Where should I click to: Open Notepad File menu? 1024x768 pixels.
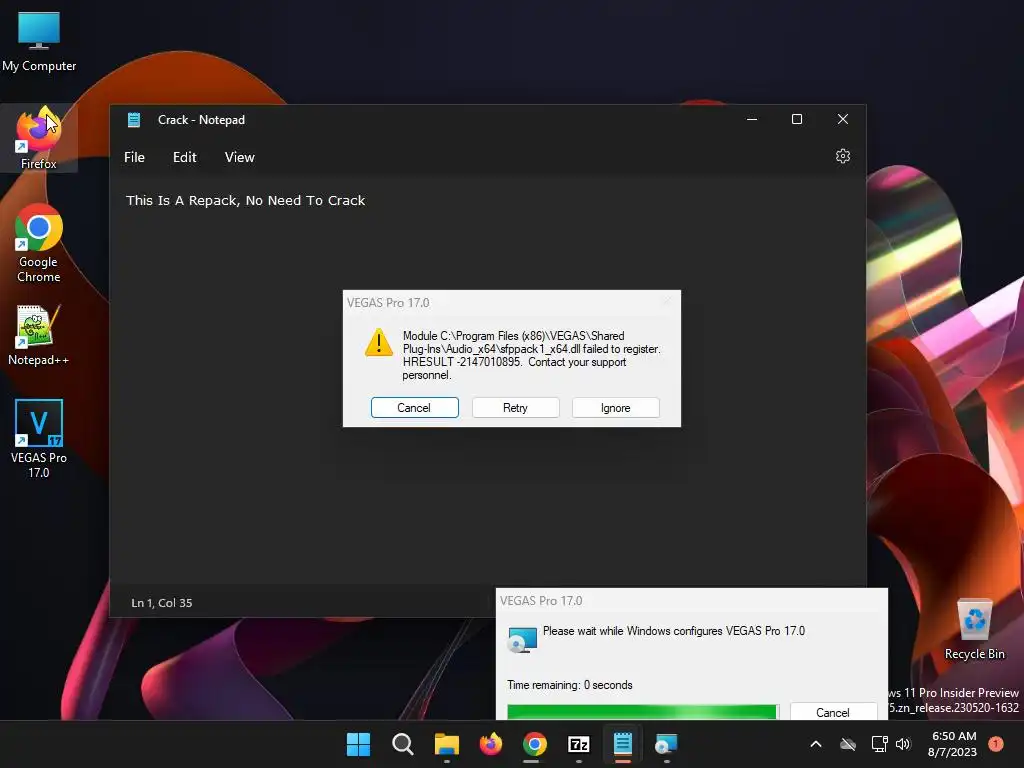tap(135, 157)
